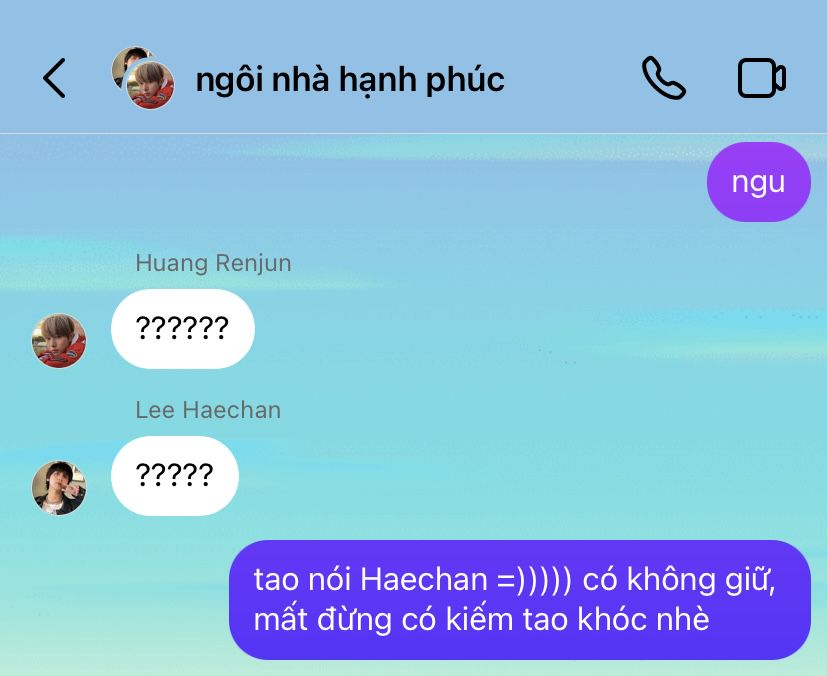Click the '=)))))' emoticon in the last message
Image resolution: width=827 pixels, height=676 pixels.
click(534, 579)
